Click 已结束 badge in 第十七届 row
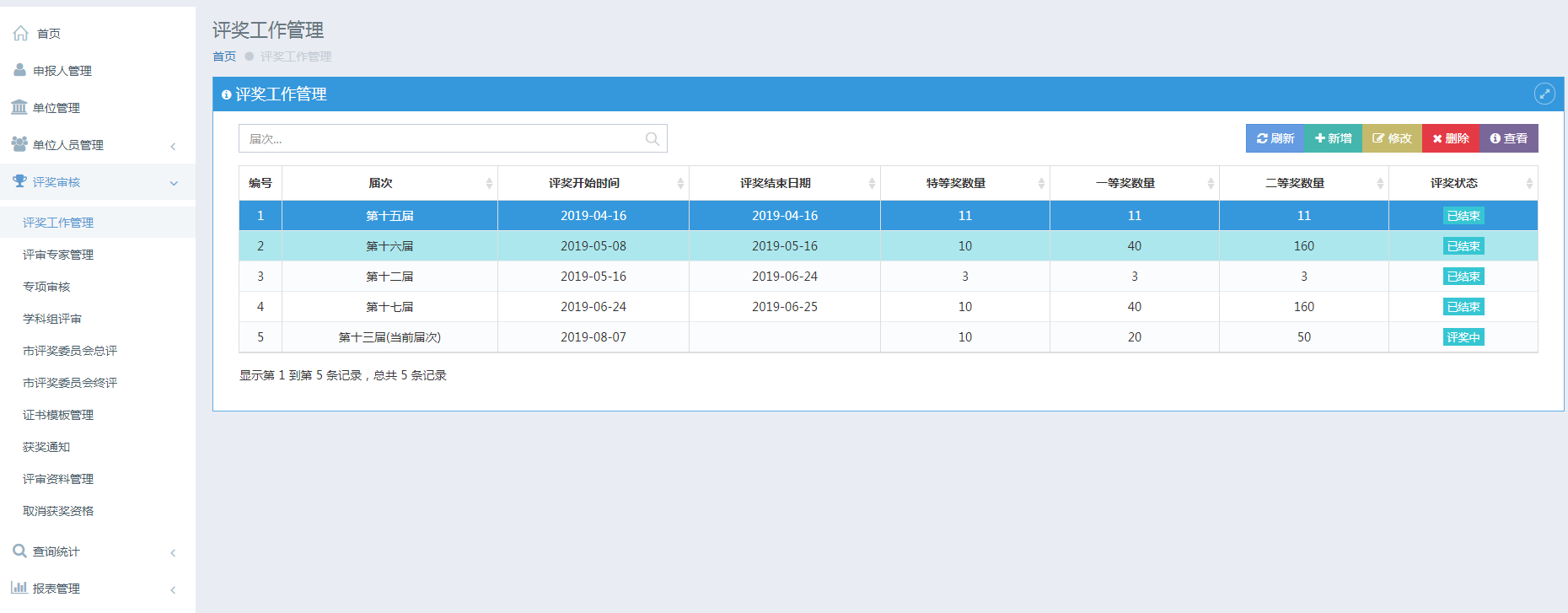 [1463, 307]
